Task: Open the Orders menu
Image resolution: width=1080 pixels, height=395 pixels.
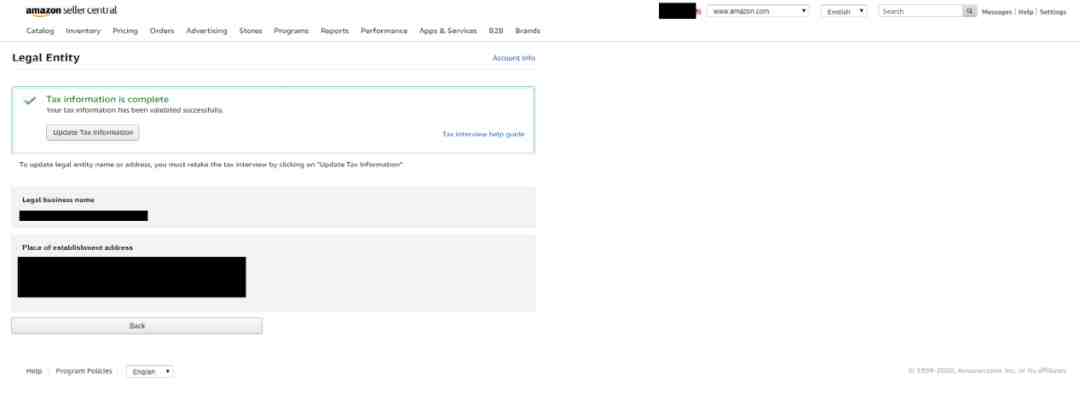Action: [x=162, y=31]
